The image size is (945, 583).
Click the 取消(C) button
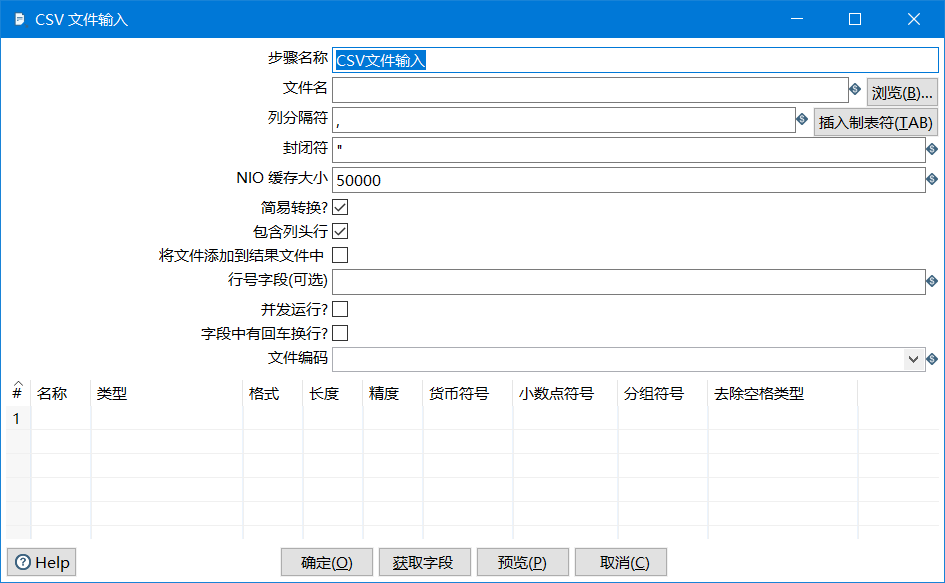tap(621, 563)
